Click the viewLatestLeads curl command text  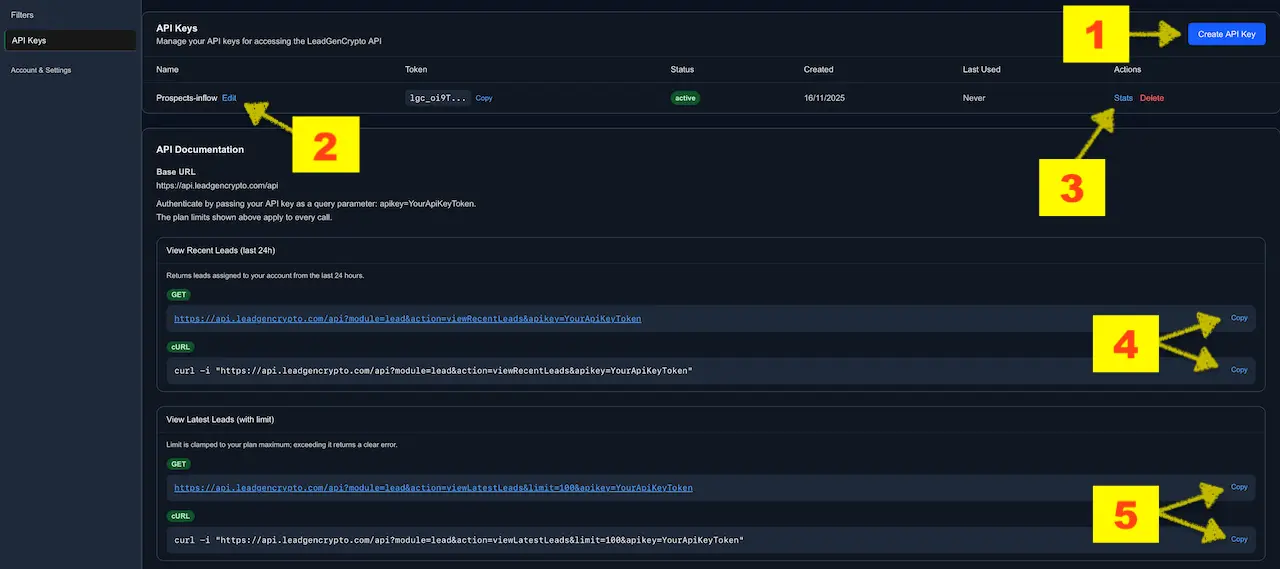tap(459, 540)
